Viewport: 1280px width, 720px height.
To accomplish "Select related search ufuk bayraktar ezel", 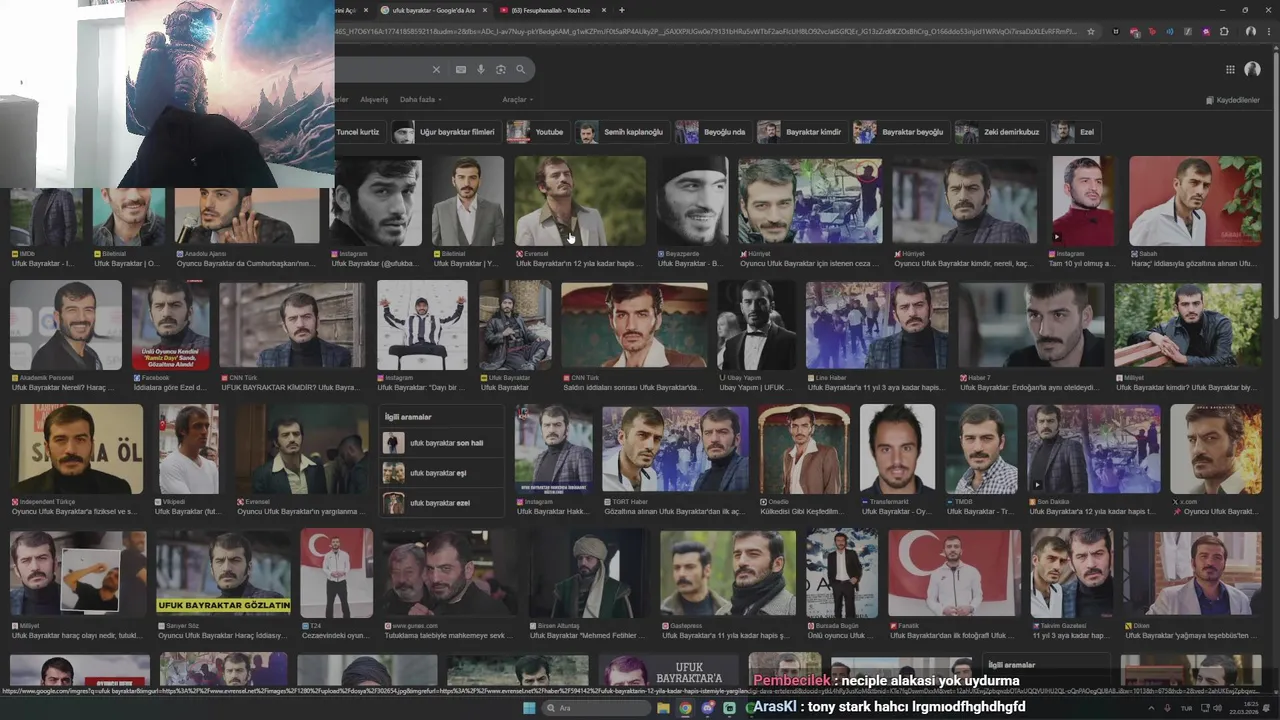I will [x=441, y=503].
